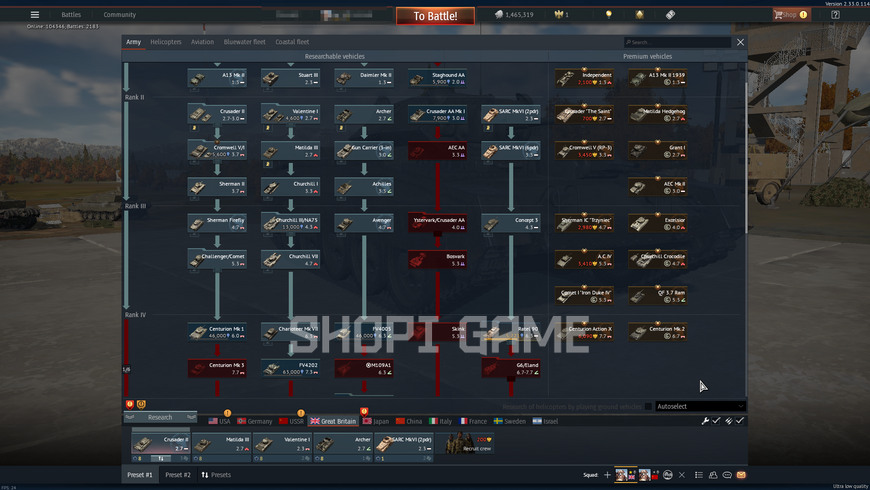Select the premium Excelsior vehicle

[x=657, y=224]
